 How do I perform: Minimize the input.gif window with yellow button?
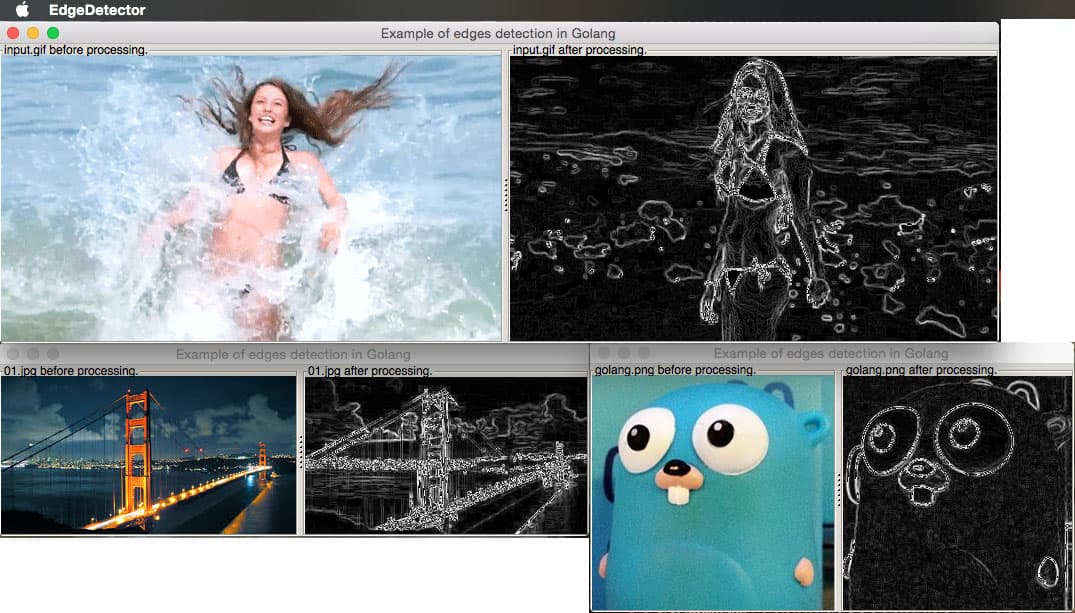click(33, 33)
